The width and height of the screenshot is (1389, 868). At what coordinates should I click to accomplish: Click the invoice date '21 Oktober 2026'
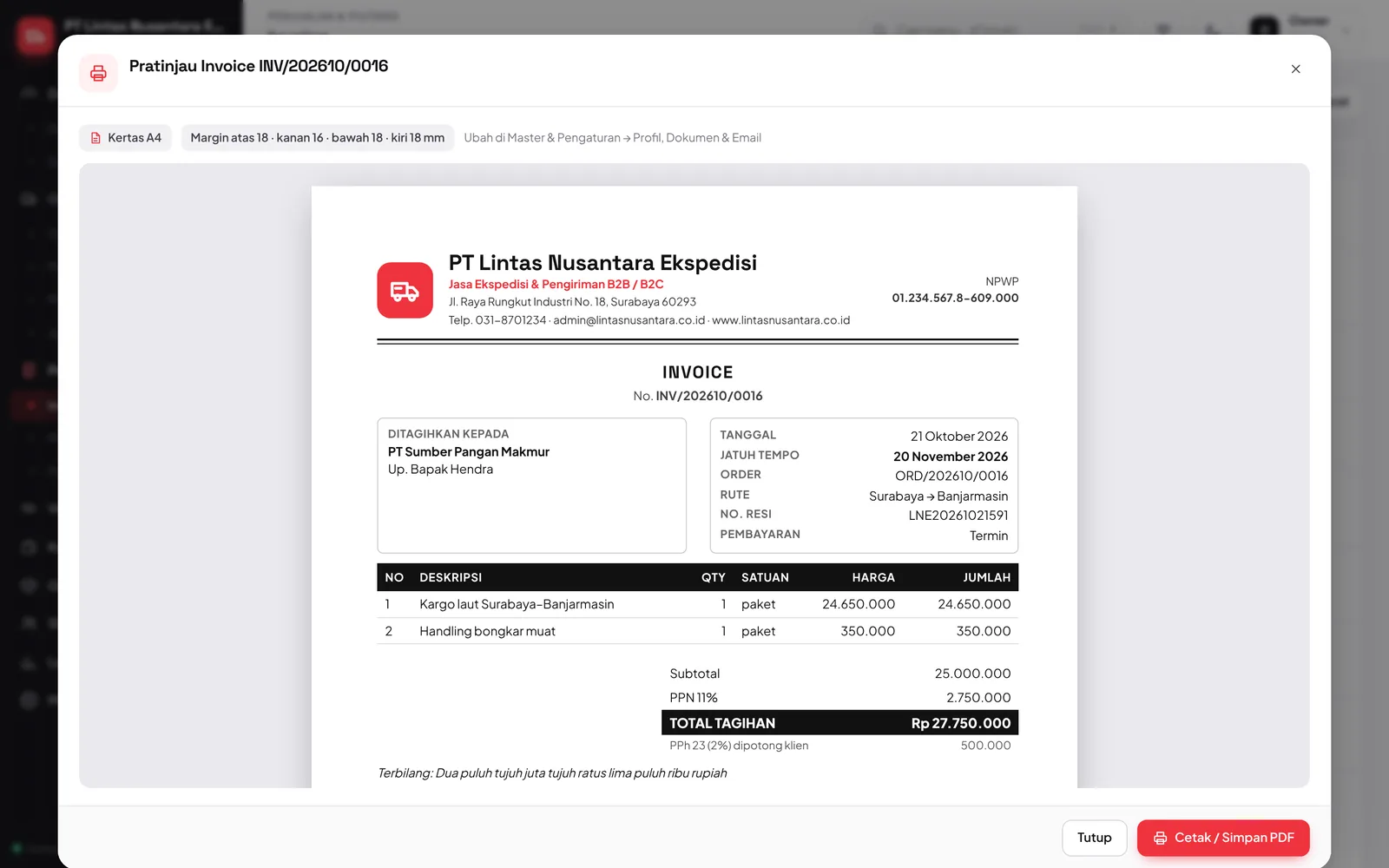point(959,436)
